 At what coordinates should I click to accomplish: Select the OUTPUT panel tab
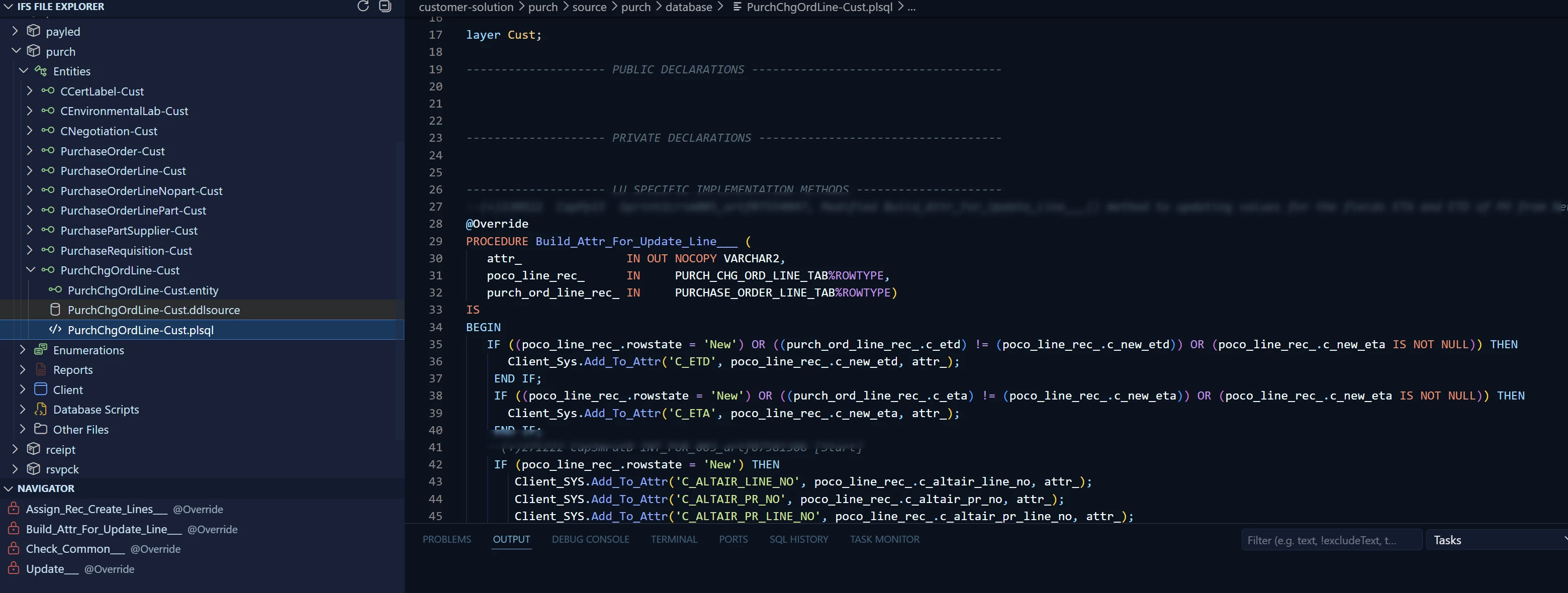pos(511,539)
